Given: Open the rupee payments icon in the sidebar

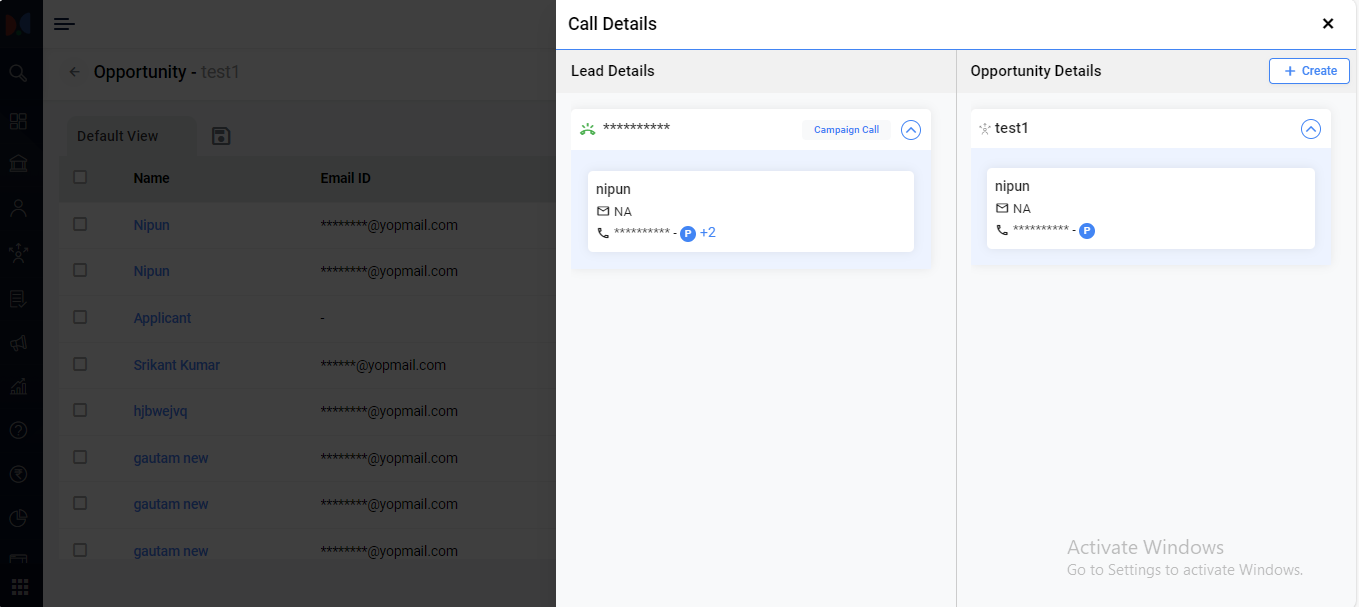Looking at the screenshot, I should click(x=18, y=474).
